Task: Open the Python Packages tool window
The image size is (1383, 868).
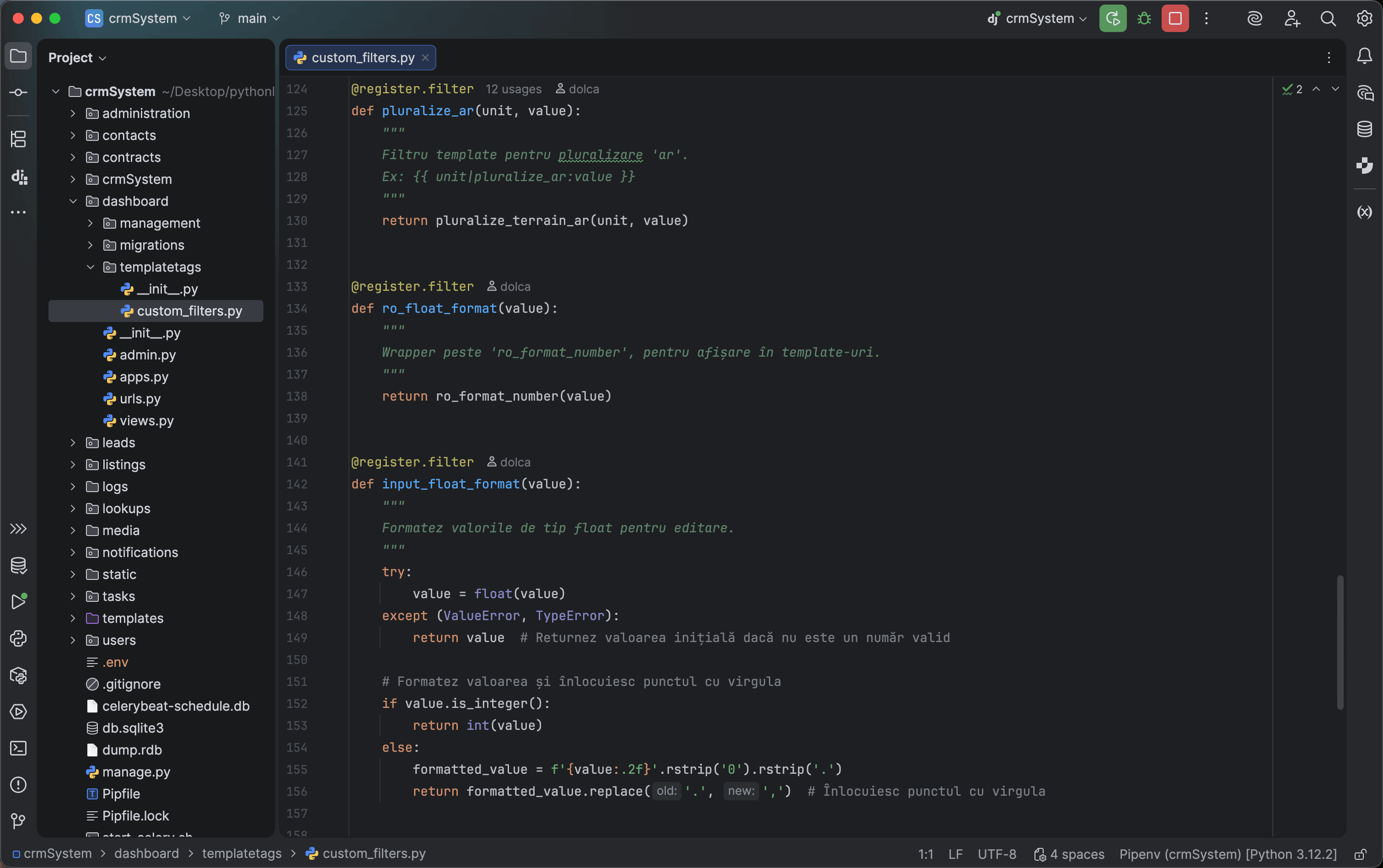Action: tap(18, 675)
